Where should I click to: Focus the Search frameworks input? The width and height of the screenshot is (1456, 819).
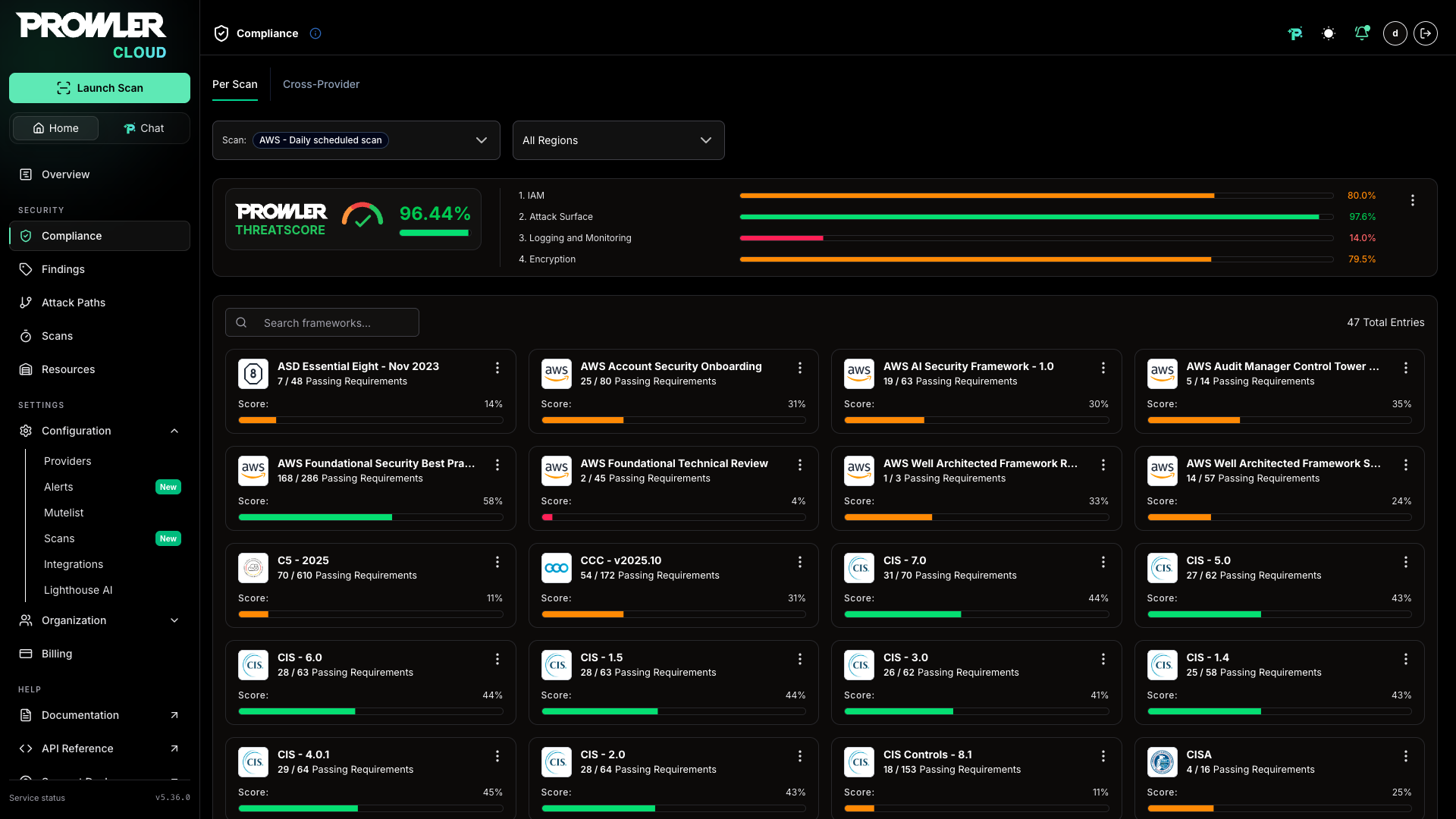tap(322, 322)
